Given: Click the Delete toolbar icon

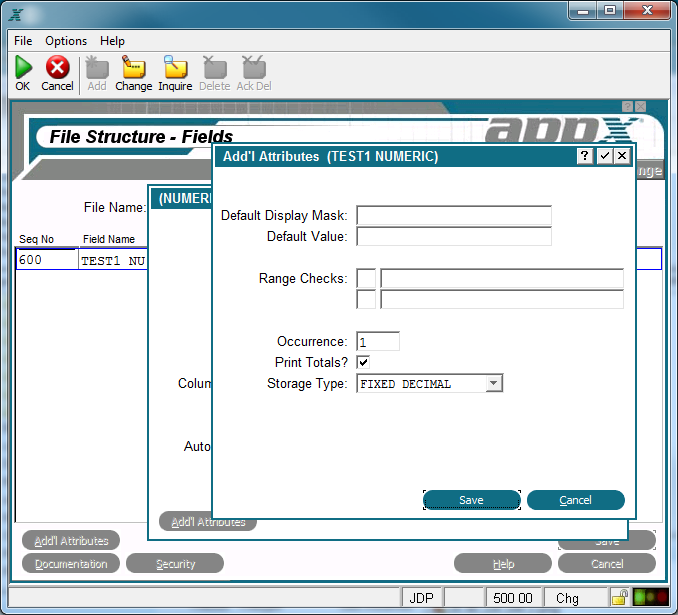Looking at the screenshot, I should [214, 67].
